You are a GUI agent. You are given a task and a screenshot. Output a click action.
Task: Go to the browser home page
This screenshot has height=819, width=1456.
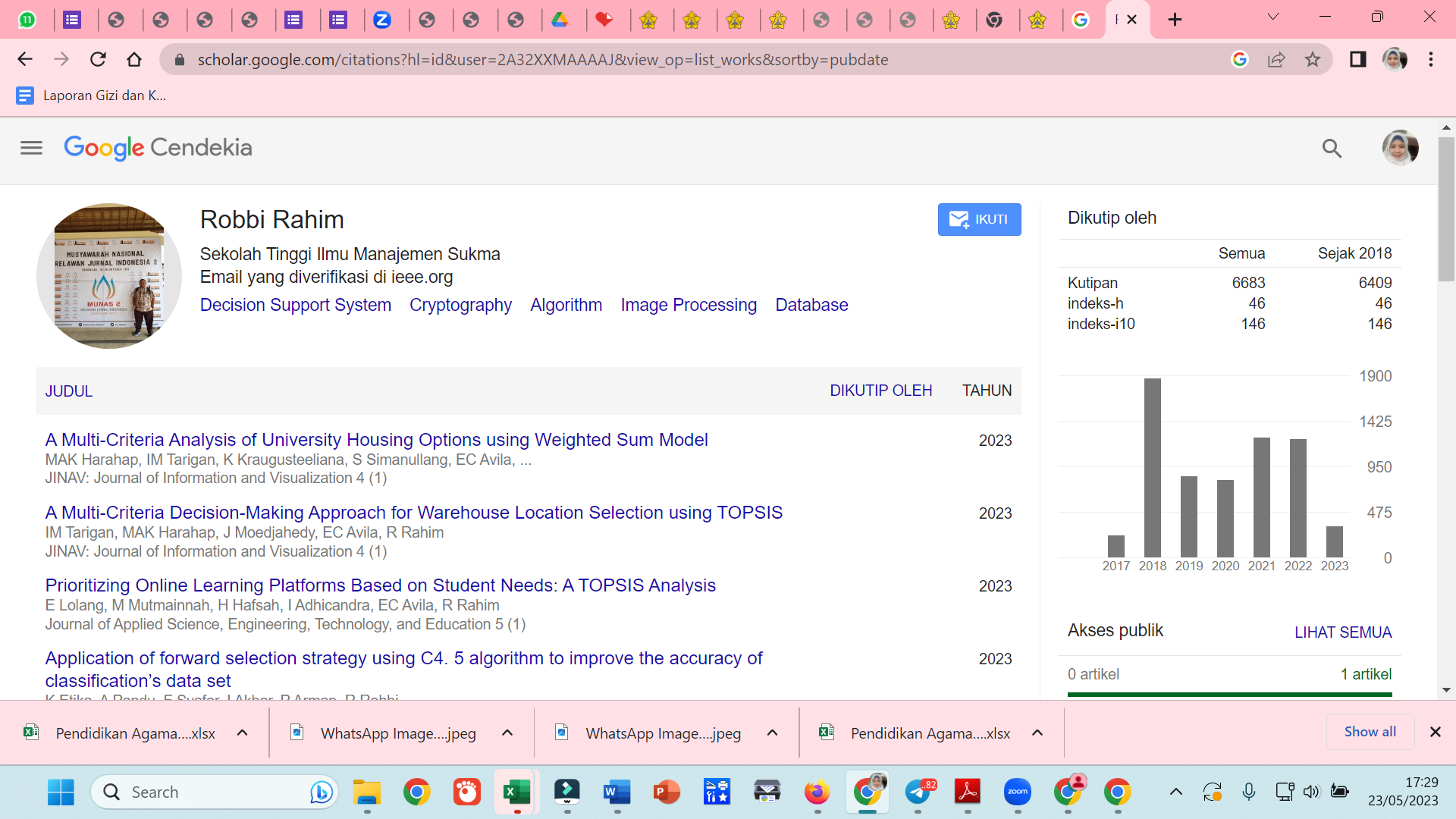134,59
